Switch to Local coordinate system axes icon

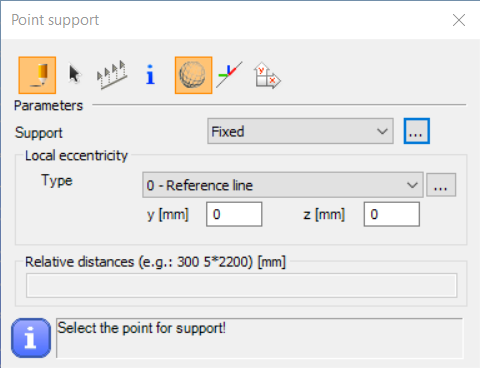tap(229, 74)
